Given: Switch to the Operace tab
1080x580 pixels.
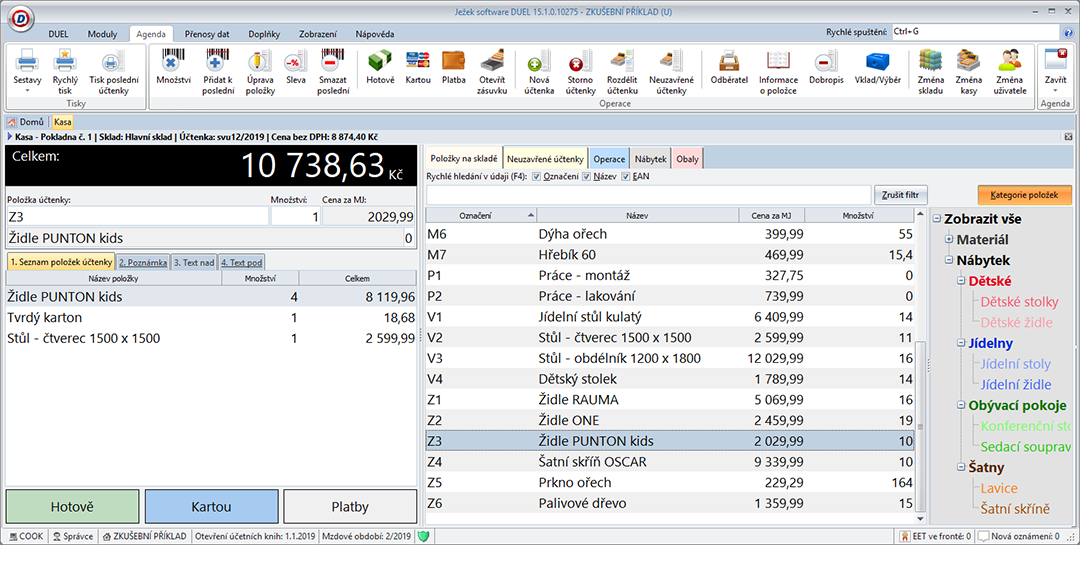Looking at the screenshot, I should point(610,159).
